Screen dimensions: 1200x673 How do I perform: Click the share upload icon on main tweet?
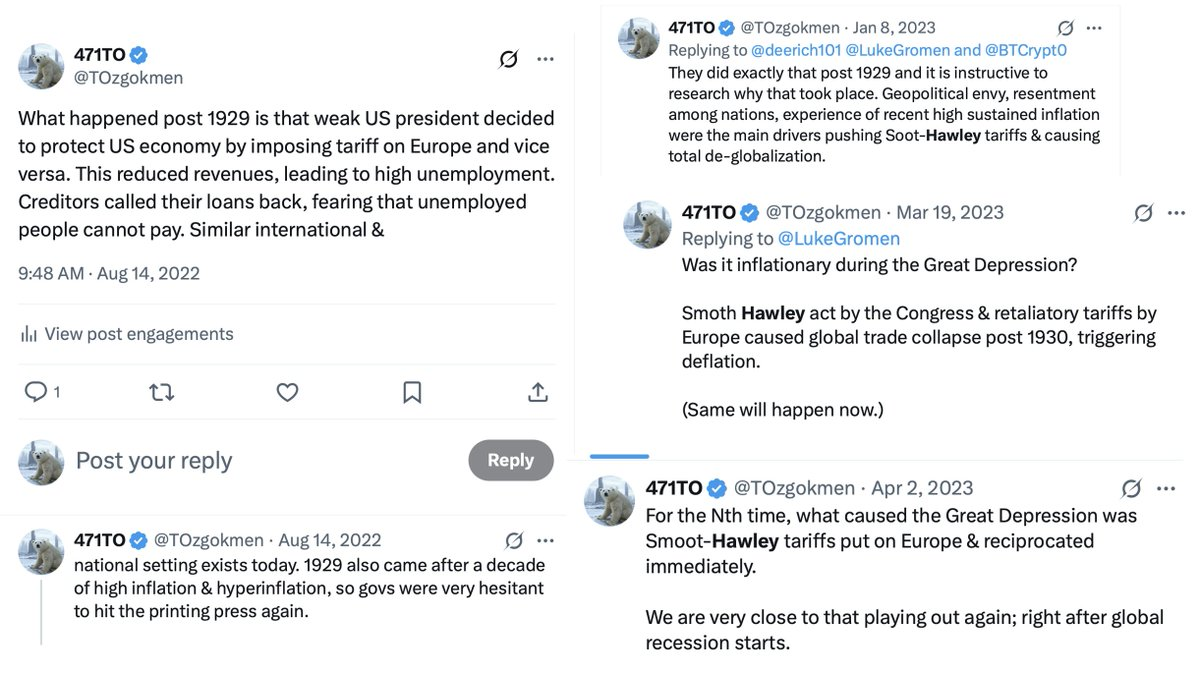(x=537, y=392)
